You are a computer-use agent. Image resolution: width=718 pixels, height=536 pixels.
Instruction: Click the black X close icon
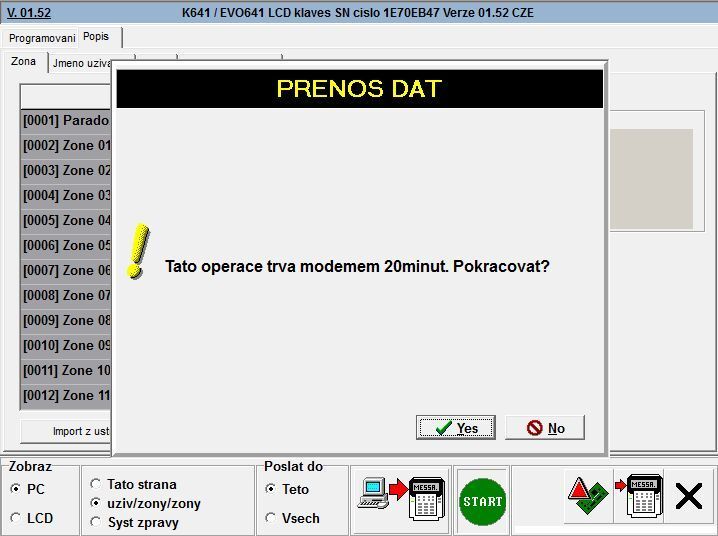689,496
